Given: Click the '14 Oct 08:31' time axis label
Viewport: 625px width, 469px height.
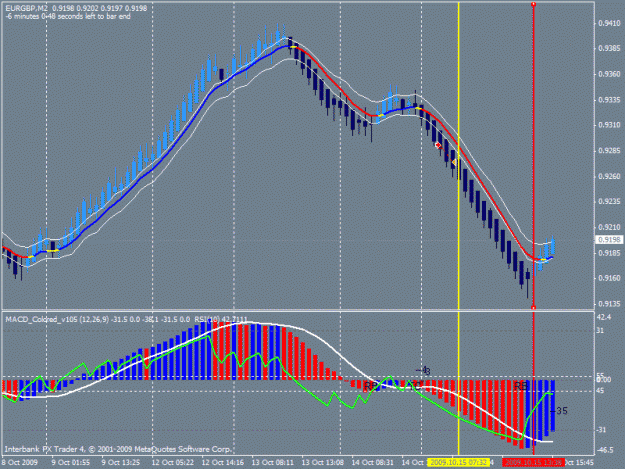Looking at the screenshot, I should click(372, 463).
